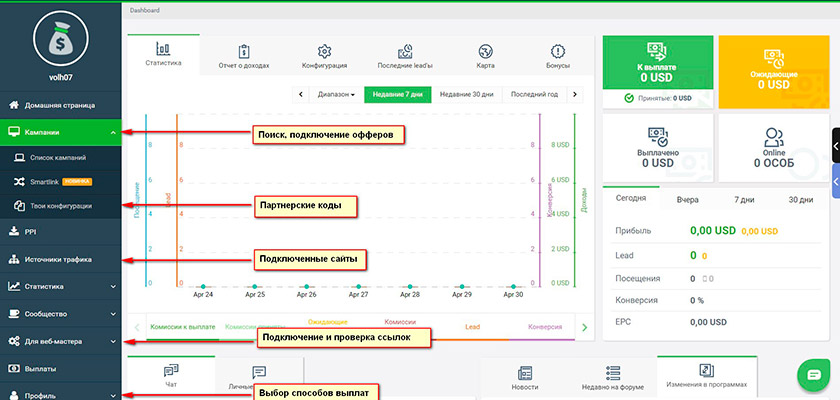Open Список кампаний submenu item
840x400 pixels.
pos(61,158)
